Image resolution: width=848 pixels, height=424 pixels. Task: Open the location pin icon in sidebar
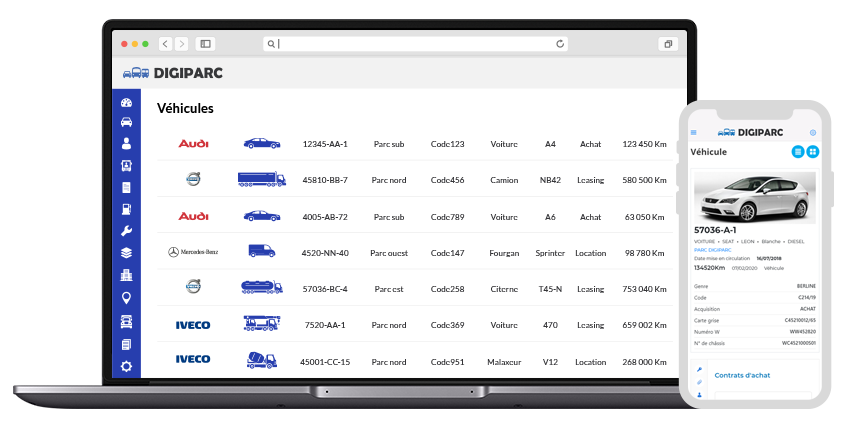click(126, 298)
